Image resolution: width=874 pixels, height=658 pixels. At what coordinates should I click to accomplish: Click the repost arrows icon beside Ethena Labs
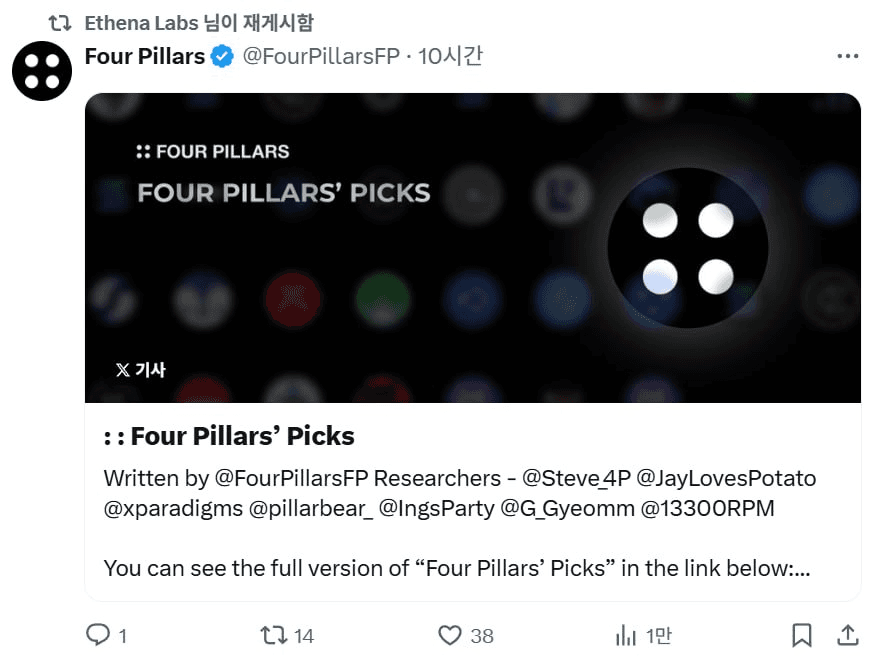pyautogui.click(x=60, y=23)
